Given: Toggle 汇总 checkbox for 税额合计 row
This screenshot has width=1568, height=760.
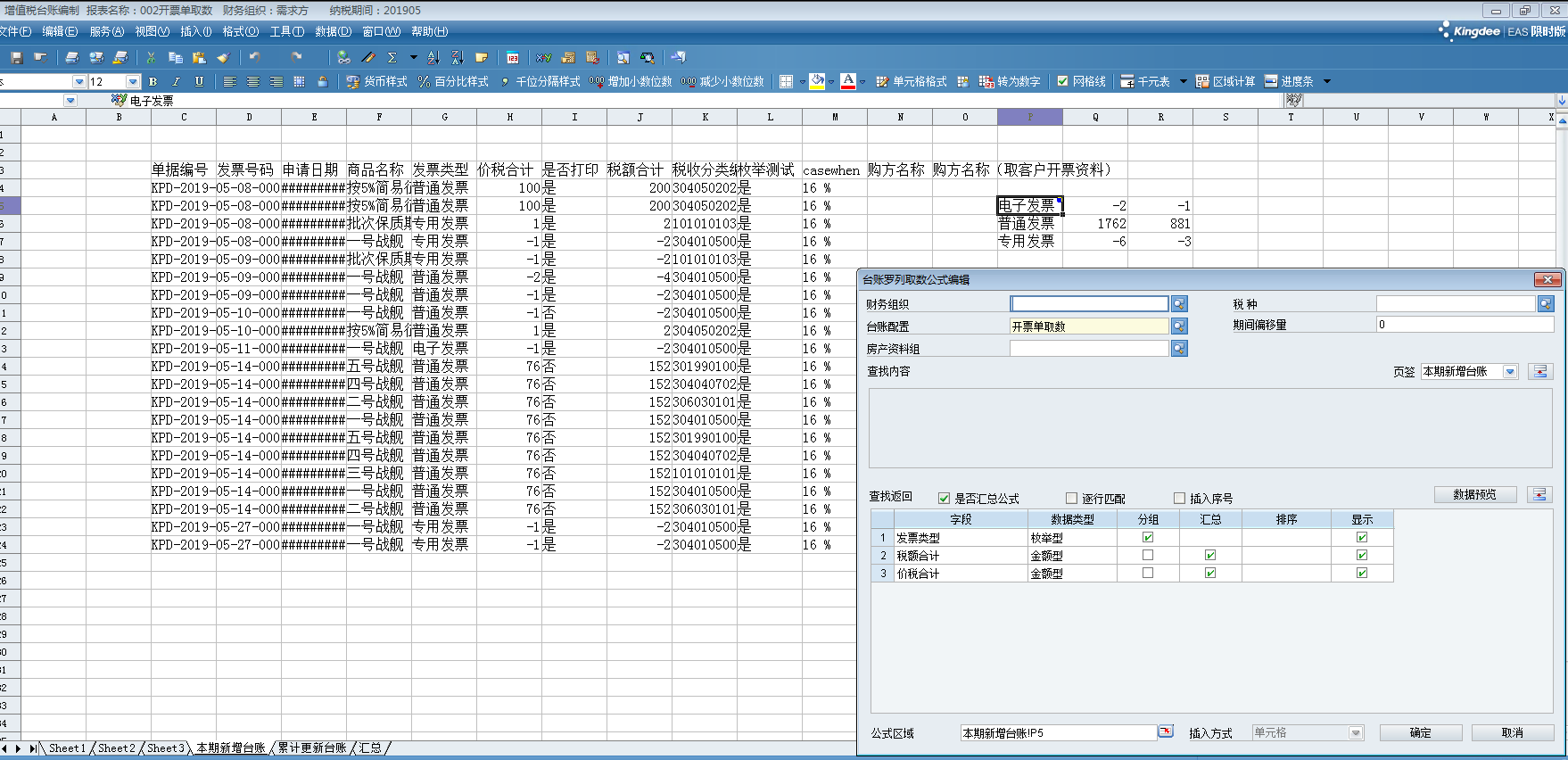Looking at the screenshot, I should [x=1210, y=555].
